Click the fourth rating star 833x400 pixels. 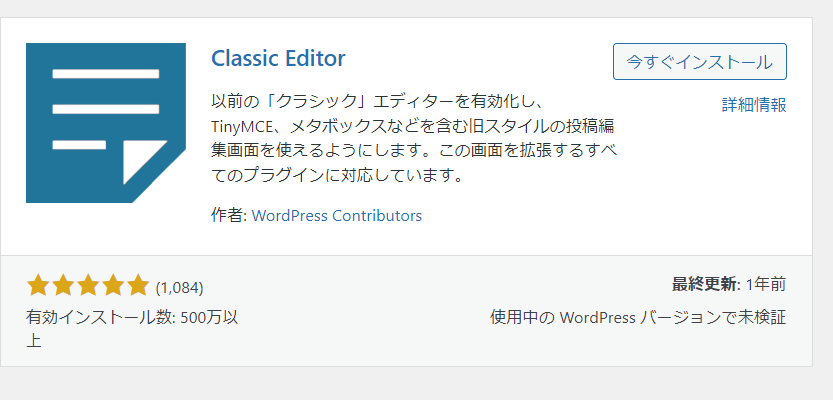113,286
